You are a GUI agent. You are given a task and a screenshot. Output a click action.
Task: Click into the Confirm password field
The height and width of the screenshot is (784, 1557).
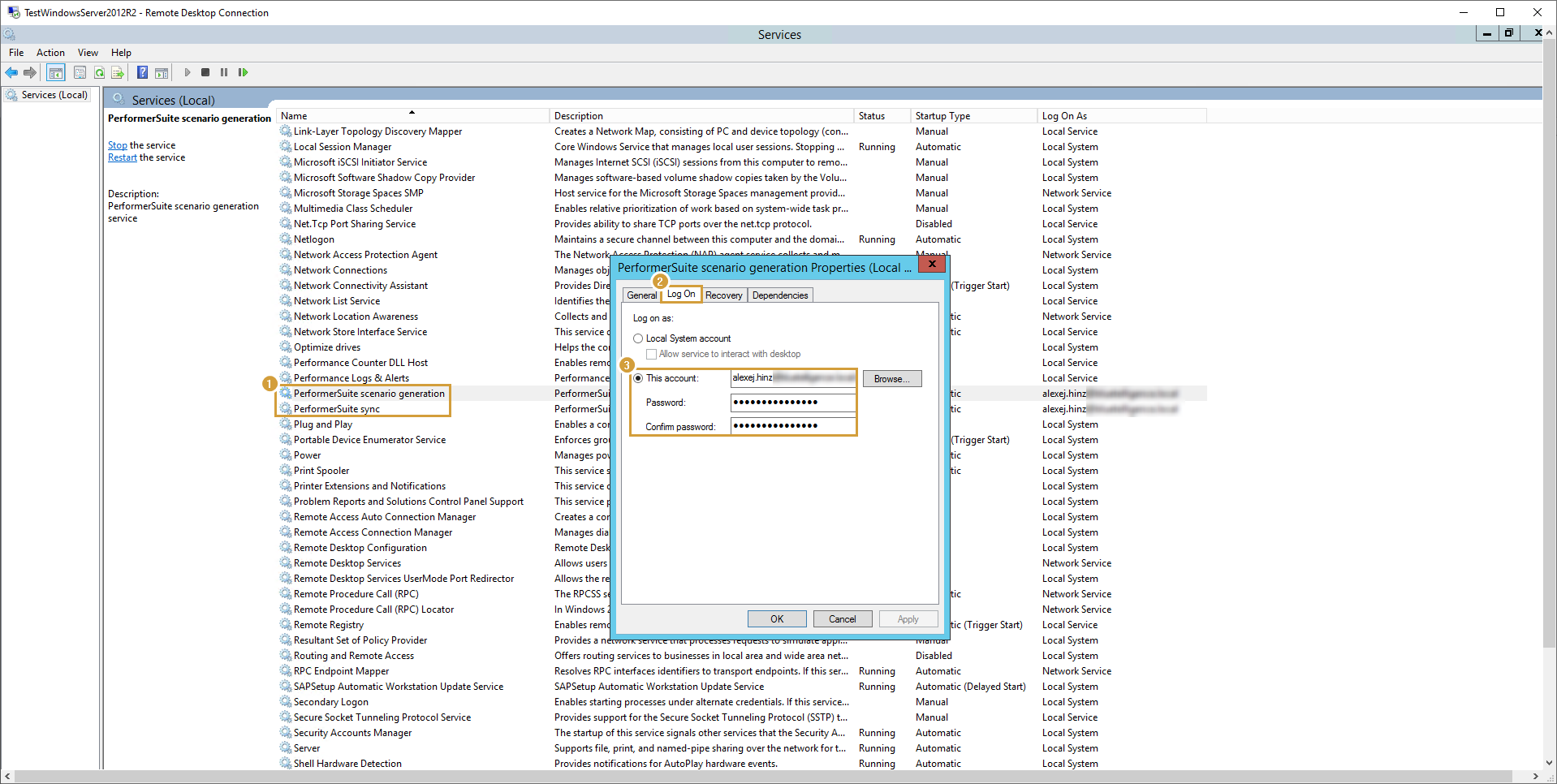point(792,426)
